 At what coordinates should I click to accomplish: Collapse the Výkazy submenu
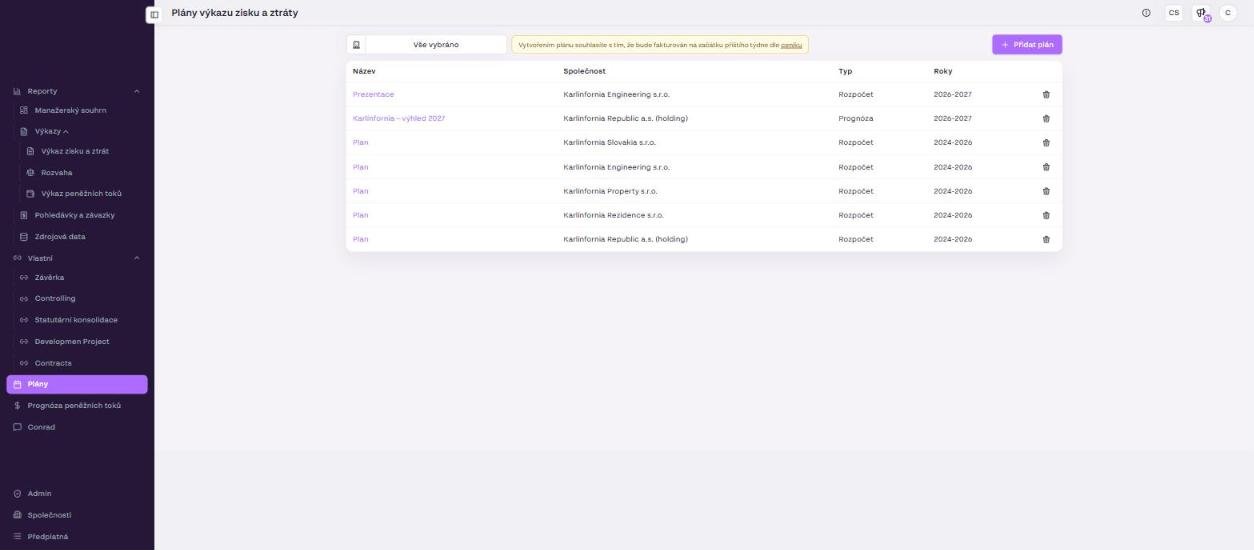pos(66,131)
